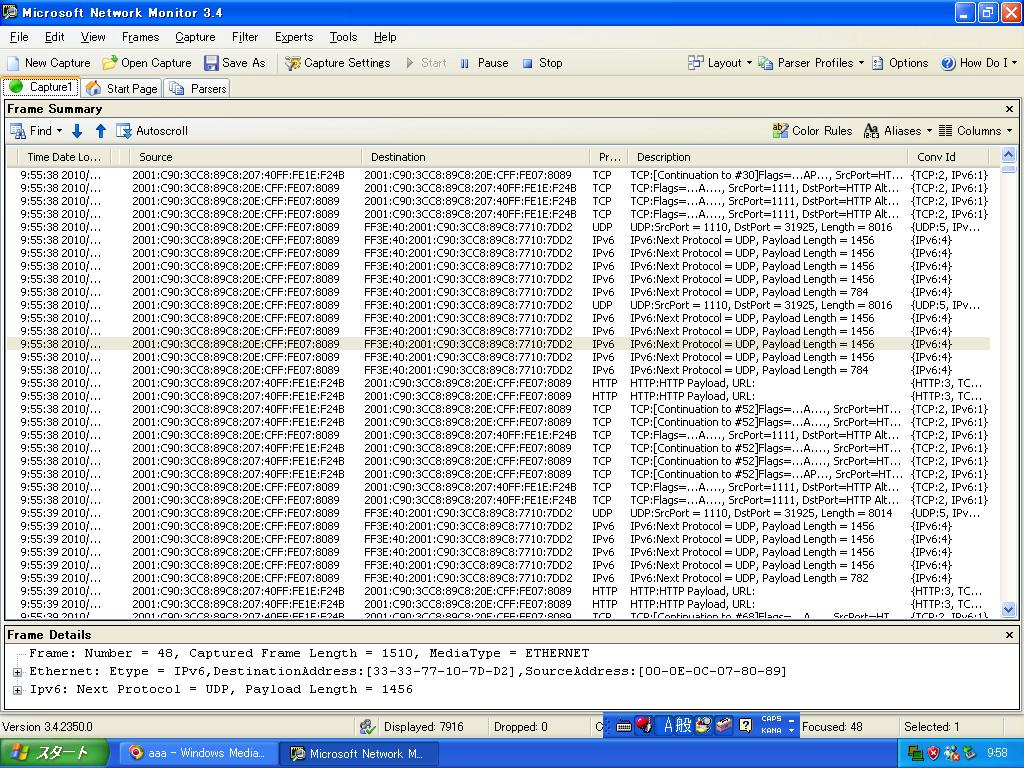Image resolution: width=1024 pixels, height=768 pixels.
Task: Select the IPv6 row with Payload Length = 782
Action: click(499, 578)
